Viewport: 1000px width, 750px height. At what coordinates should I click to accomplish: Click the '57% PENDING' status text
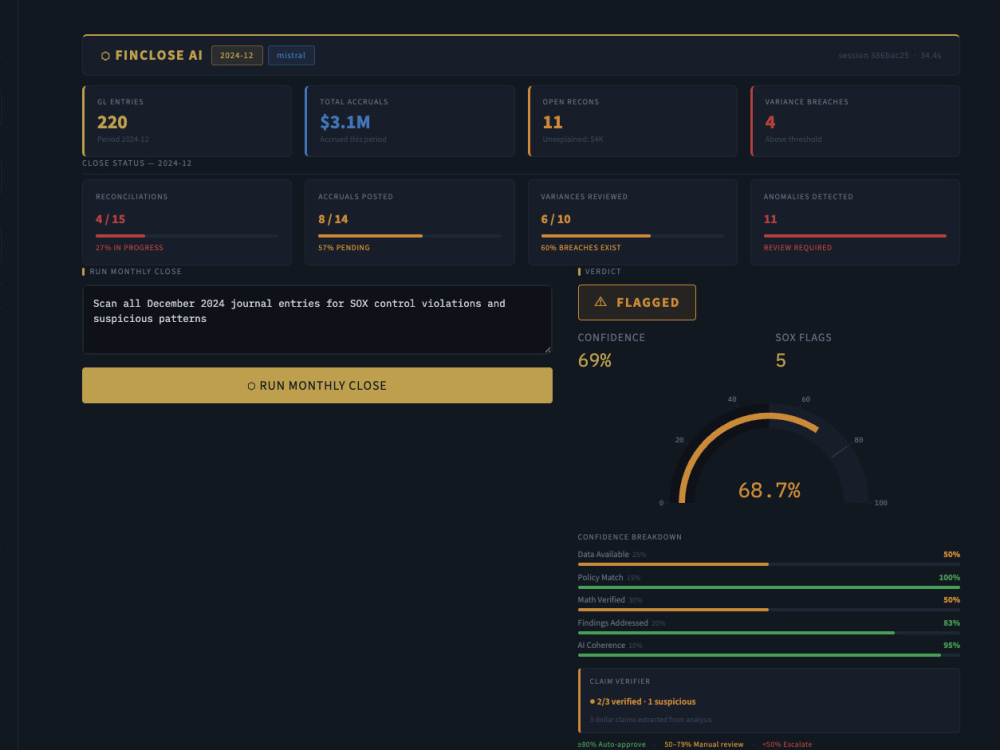(x=344, y=247)
